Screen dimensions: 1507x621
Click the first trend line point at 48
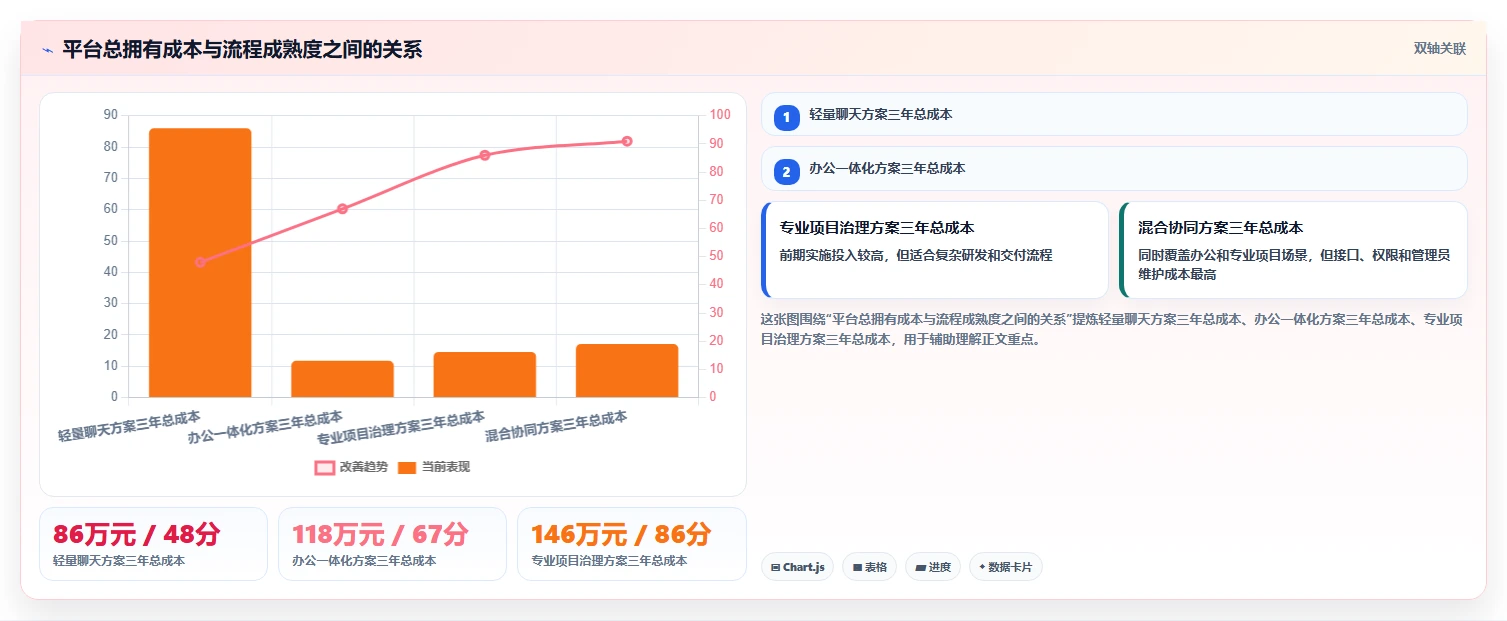200,262
